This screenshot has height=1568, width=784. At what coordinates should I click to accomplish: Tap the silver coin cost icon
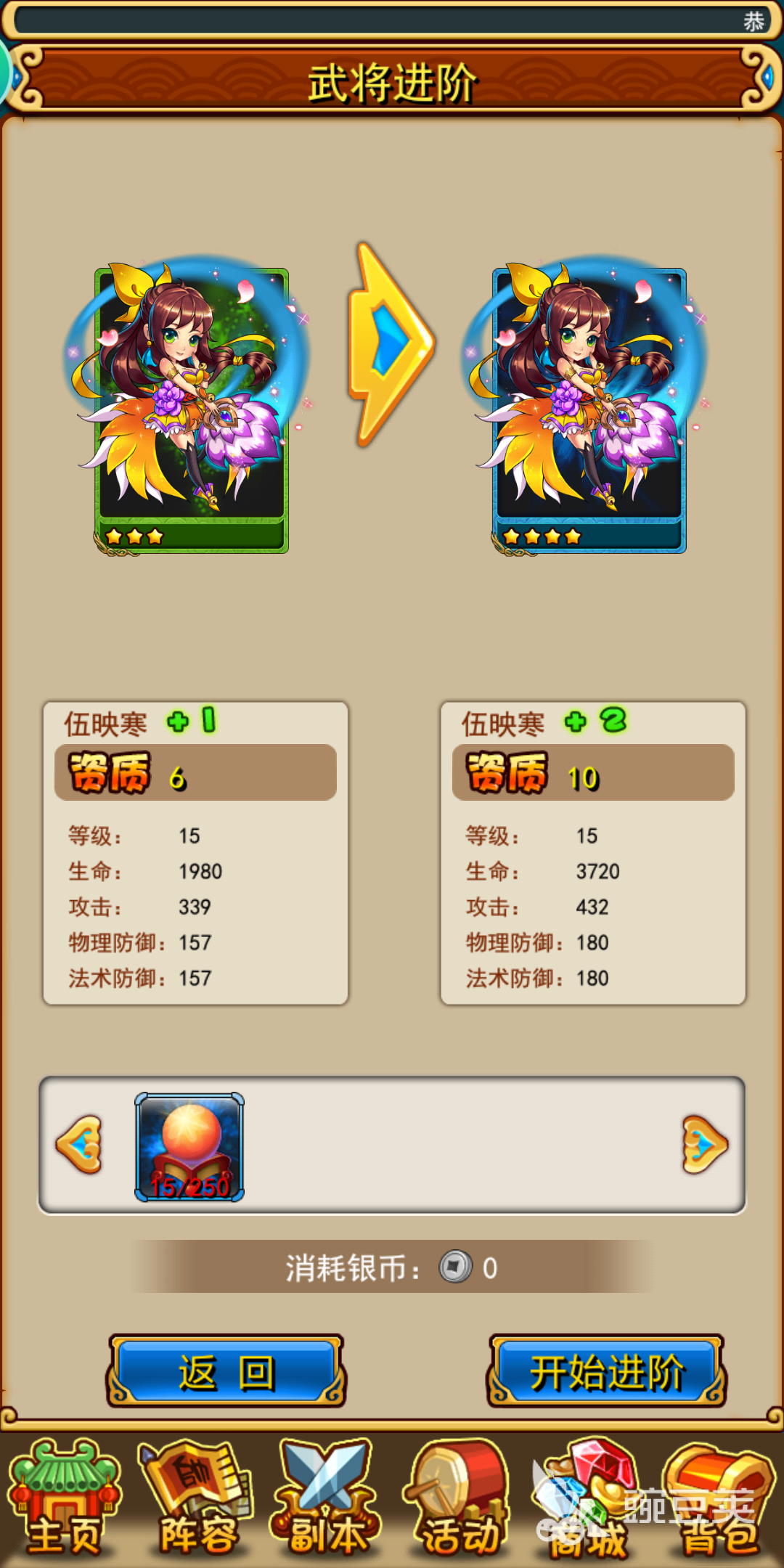tap(455, 1267)
